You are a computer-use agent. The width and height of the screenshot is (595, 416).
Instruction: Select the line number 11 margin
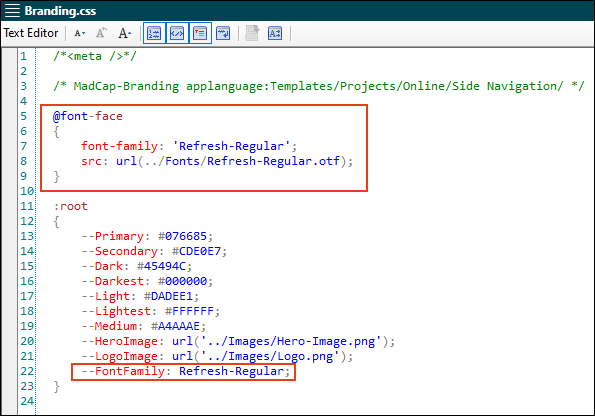click(27, 206)
